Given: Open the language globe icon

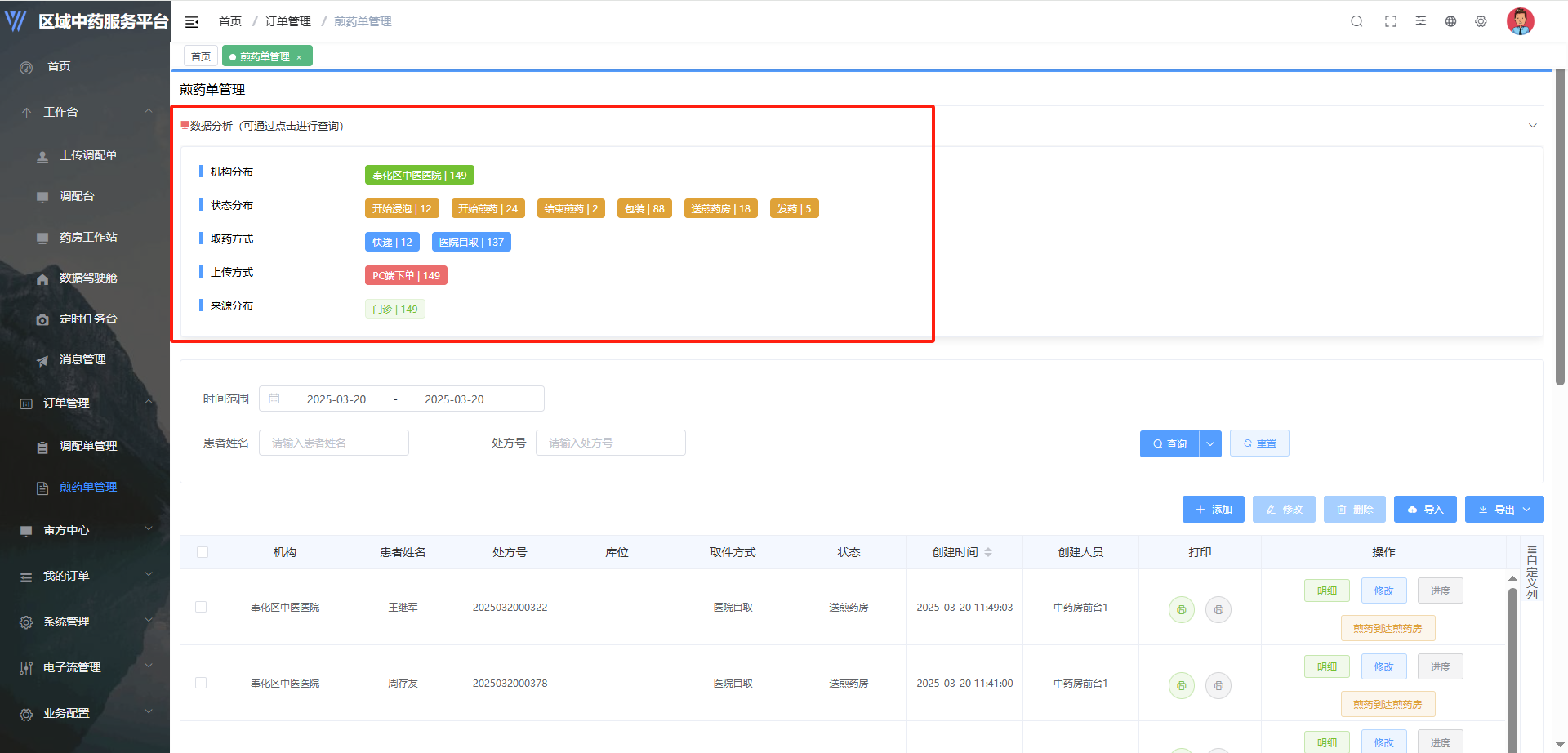Looking at the screenshot, I should tap(1450, 21).
